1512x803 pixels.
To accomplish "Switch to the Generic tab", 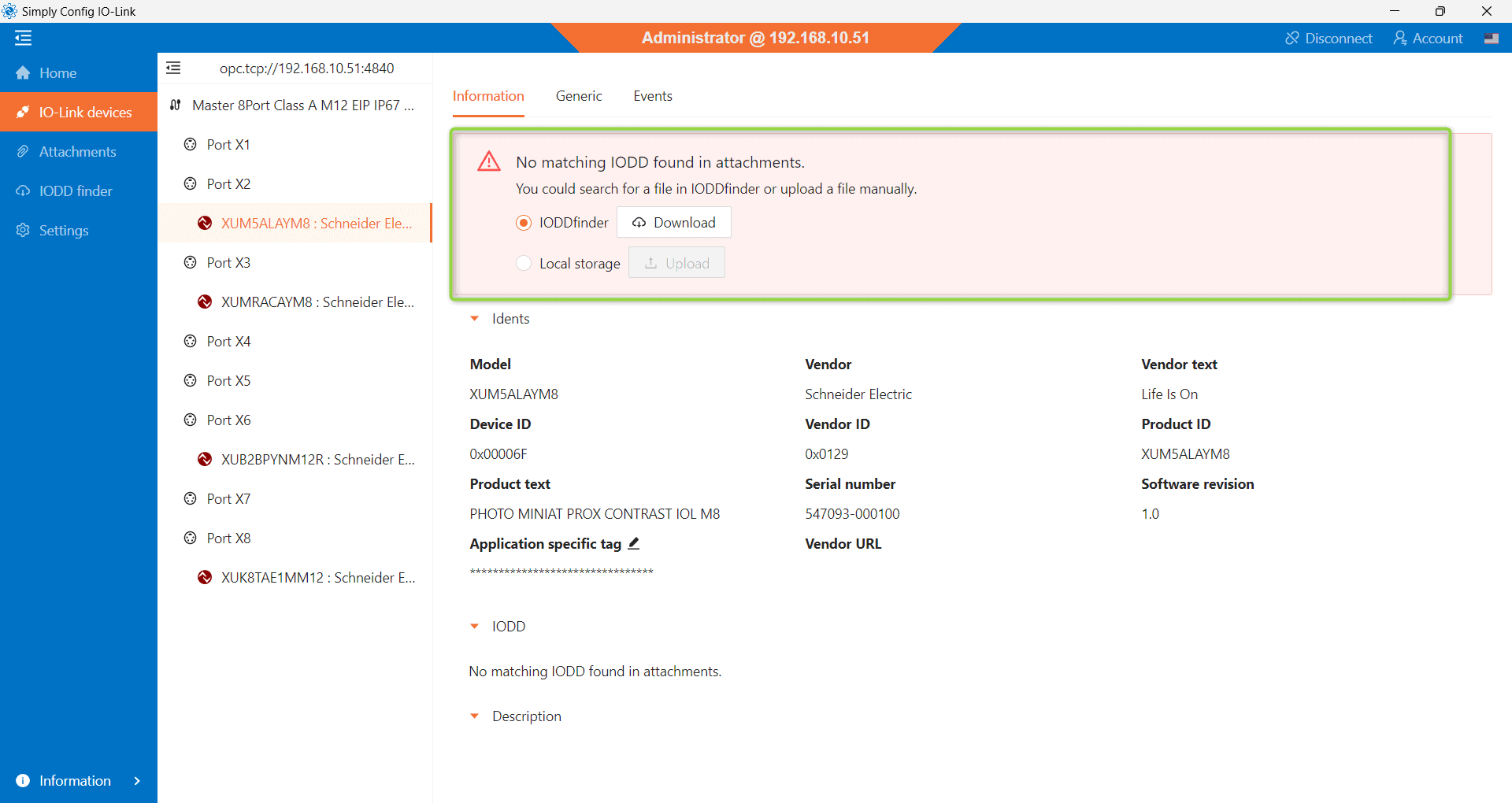I will (578, 96).
